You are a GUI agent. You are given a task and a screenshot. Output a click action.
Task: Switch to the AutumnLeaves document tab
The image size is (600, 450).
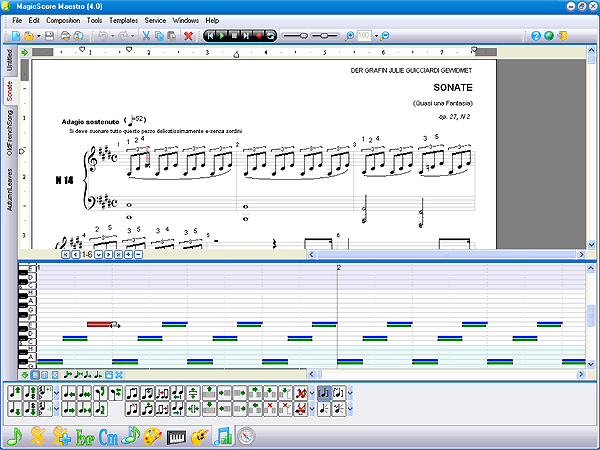point(10,190)
